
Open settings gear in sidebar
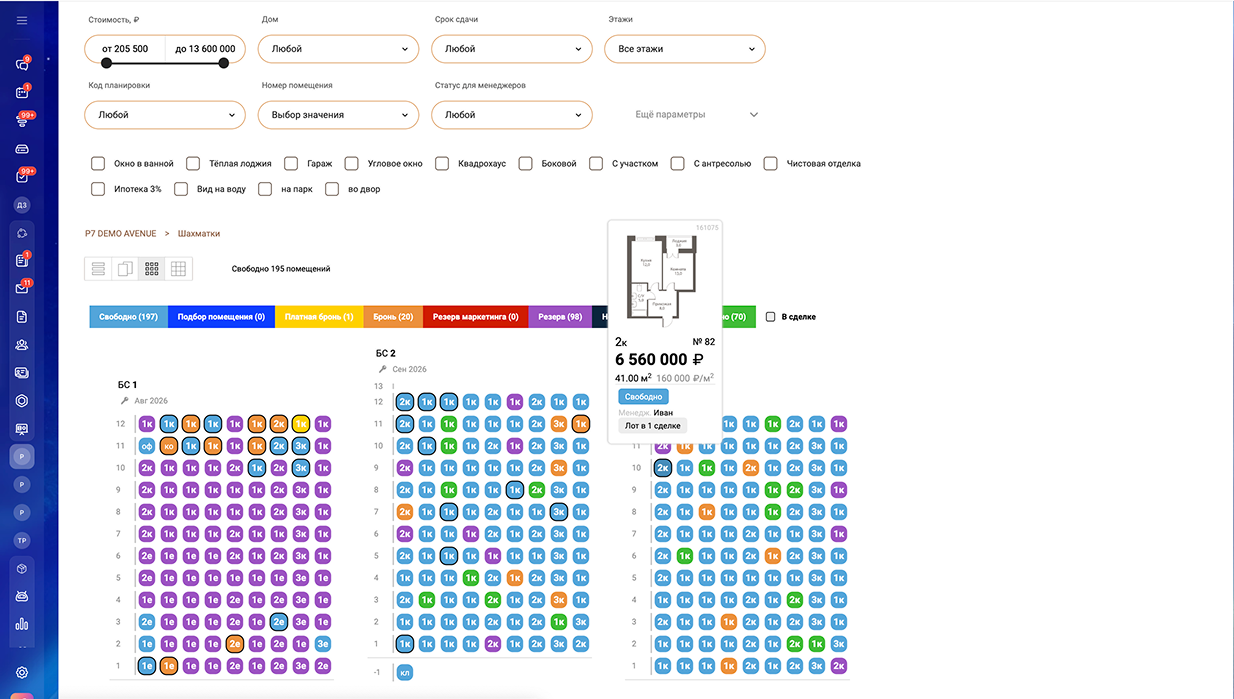pyautogui.click(x=22, y=673)
